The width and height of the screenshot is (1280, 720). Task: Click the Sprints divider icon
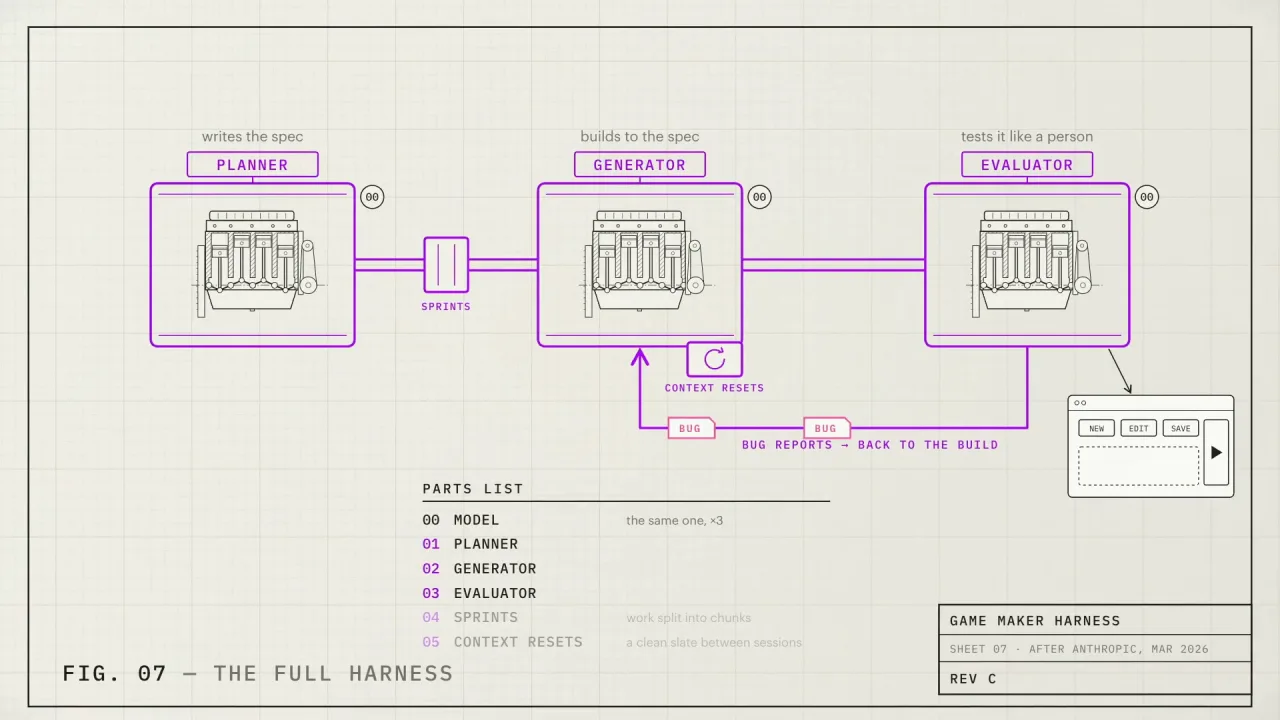point(446,265)
